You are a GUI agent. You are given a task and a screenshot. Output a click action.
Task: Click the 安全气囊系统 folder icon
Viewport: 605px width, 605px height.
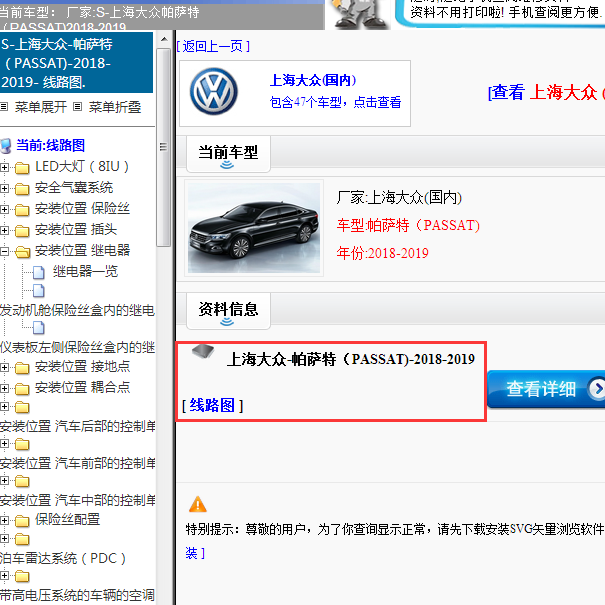(22, 189)
